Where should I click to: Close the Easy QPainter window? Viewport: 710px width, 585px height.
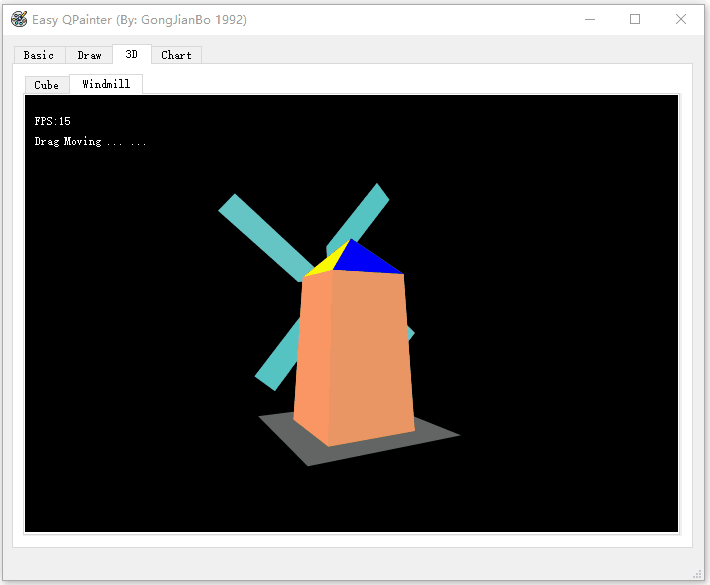[x=681, y=19]
